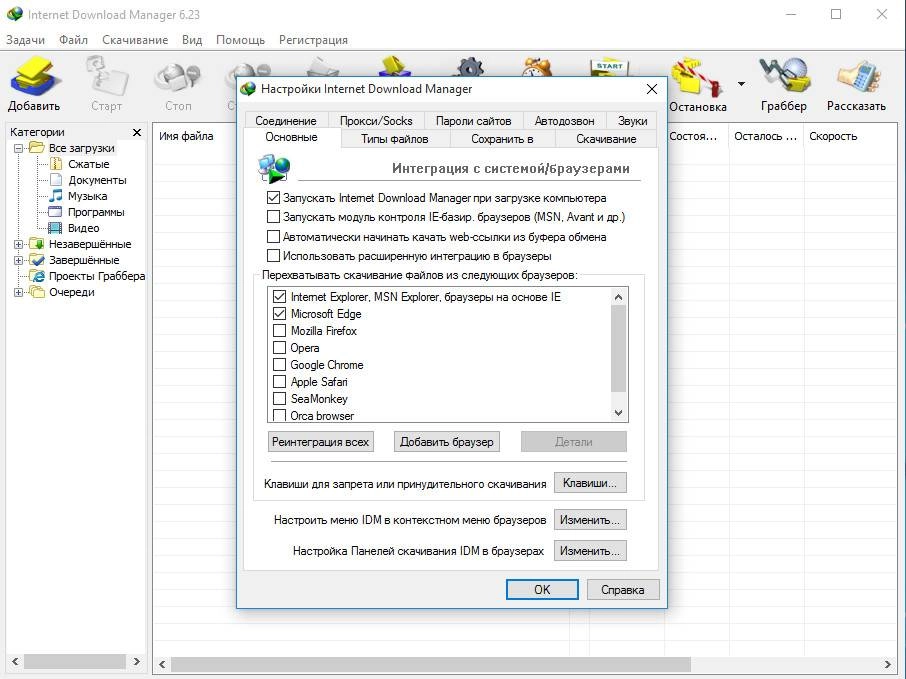The width and height of the screenshot is (906, 679).
Task: Click the Стоп toolbar icon
Action: (177, 84)
